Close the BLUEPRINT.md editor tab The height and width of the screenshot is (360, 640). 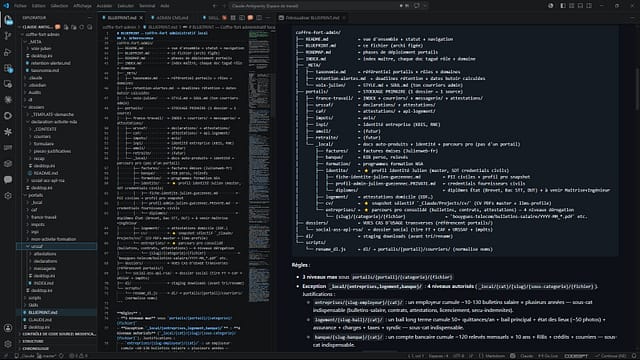(141, 18)
